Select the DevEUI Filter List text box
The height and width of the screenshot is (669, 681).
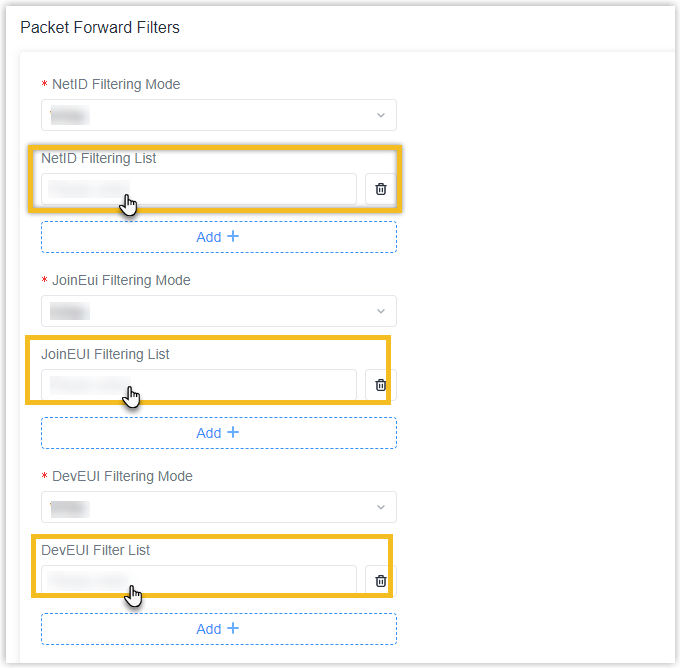(x=198, y=581)
